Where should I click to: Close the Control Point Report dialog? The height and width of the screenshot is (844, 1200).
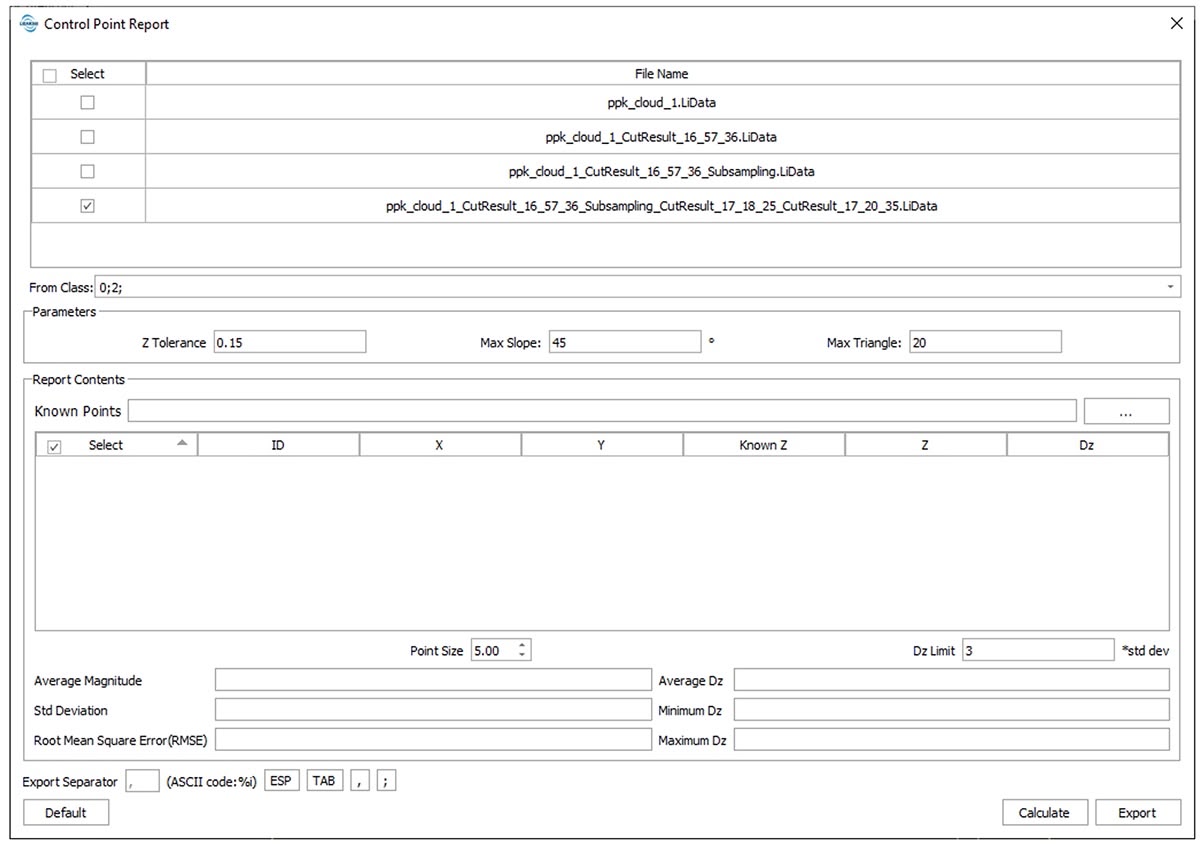[x=1176, y=24]
